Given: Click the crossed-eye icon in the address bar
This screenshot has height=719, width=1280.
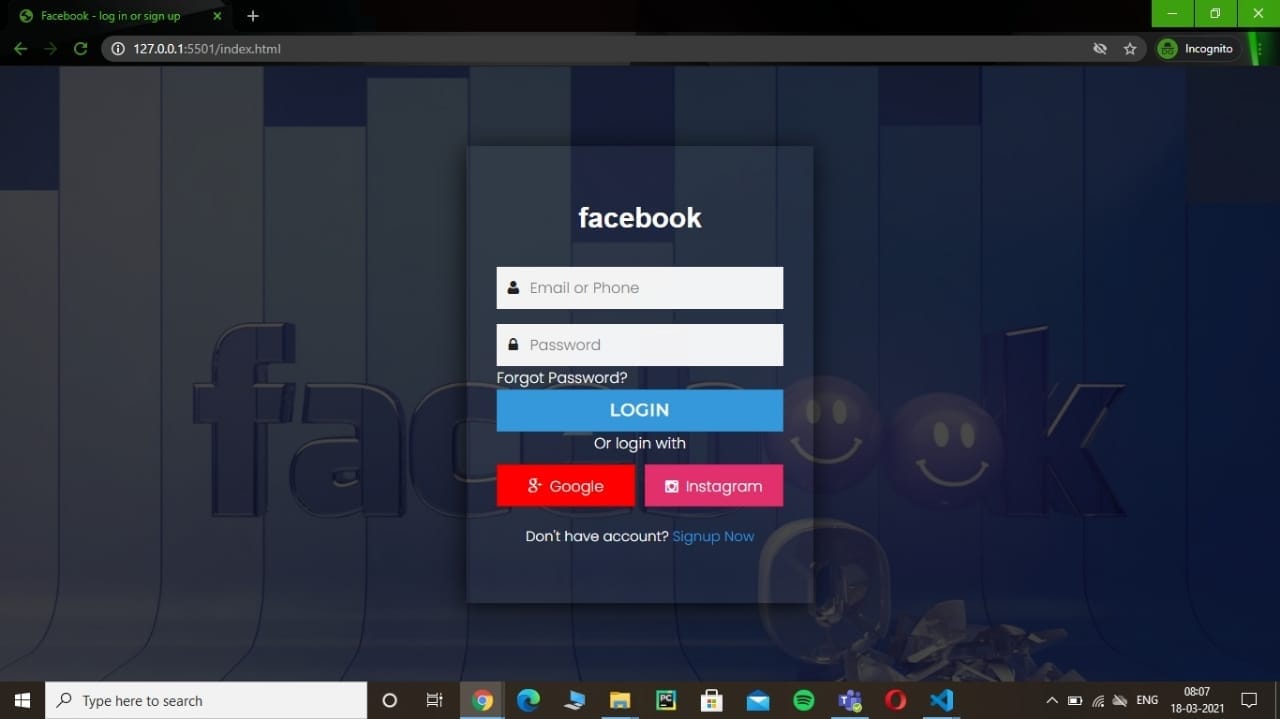Looking at the screenshot, I should (1100, 48).
